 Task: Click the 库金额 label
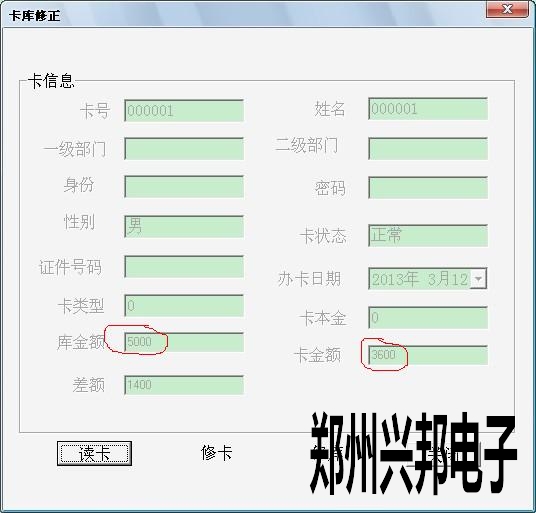(x=81, y=342)
